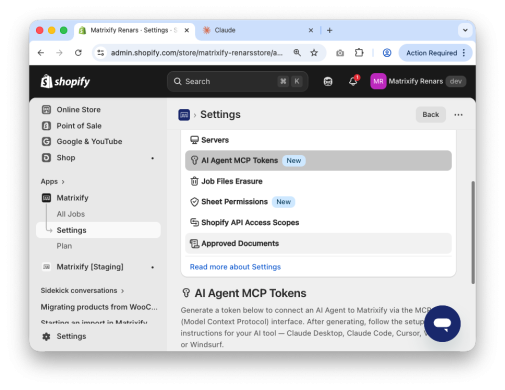Click the camera screenshot icon in toolbar

[340, 53]
